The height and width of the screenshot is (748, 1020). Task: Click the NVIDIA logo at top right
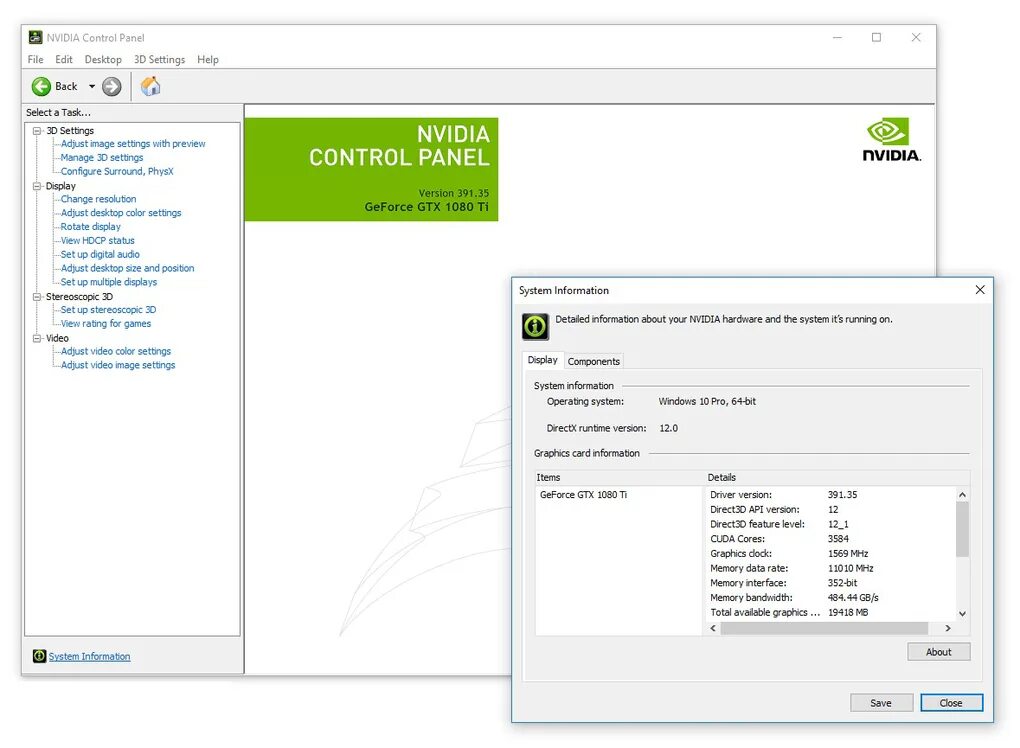pyautogui.click(x=891, y=139)
